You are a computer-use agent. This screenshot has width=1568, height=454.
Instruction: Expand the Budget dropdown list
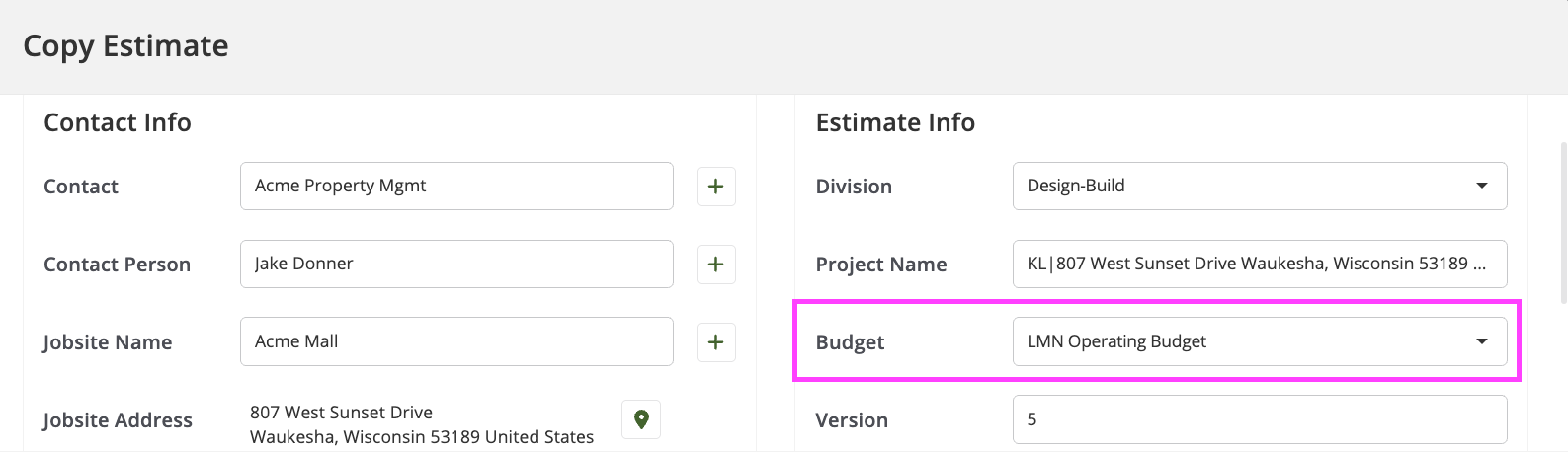pyautogui.click(x=1260, y=341)
